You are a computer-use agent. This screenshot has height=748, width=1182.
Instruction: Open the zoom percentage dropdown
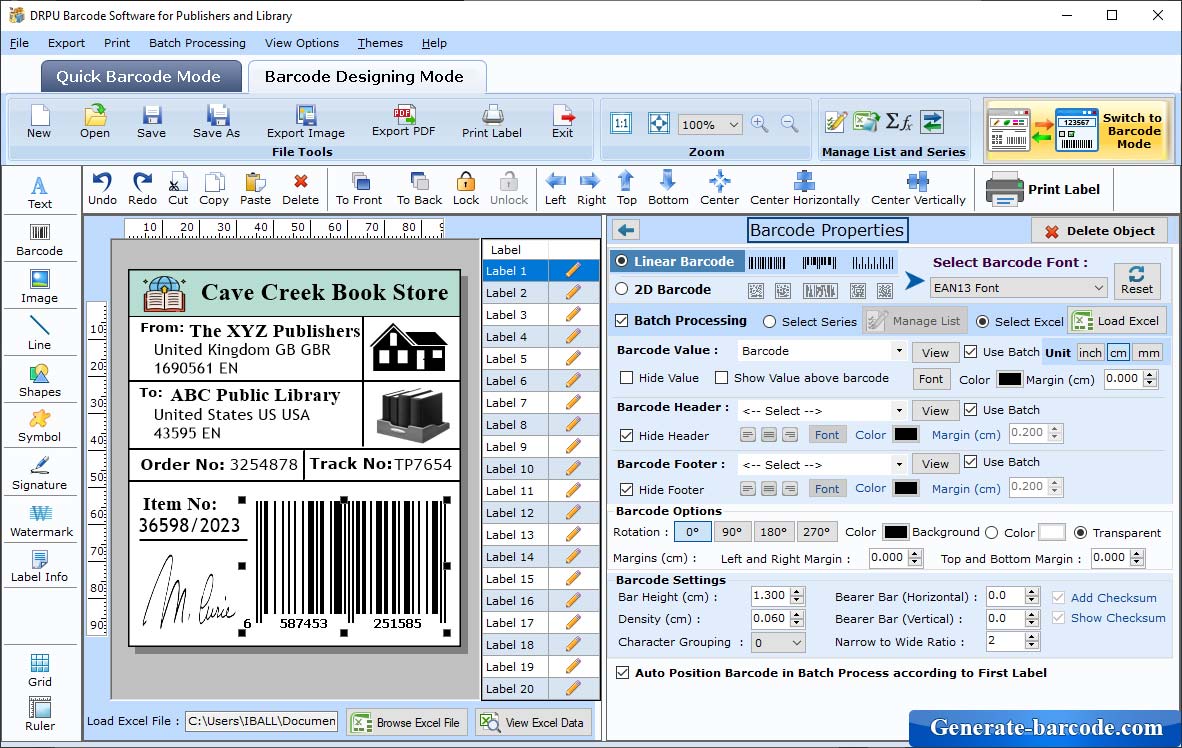pyautogui.click(x=733, y=124)
